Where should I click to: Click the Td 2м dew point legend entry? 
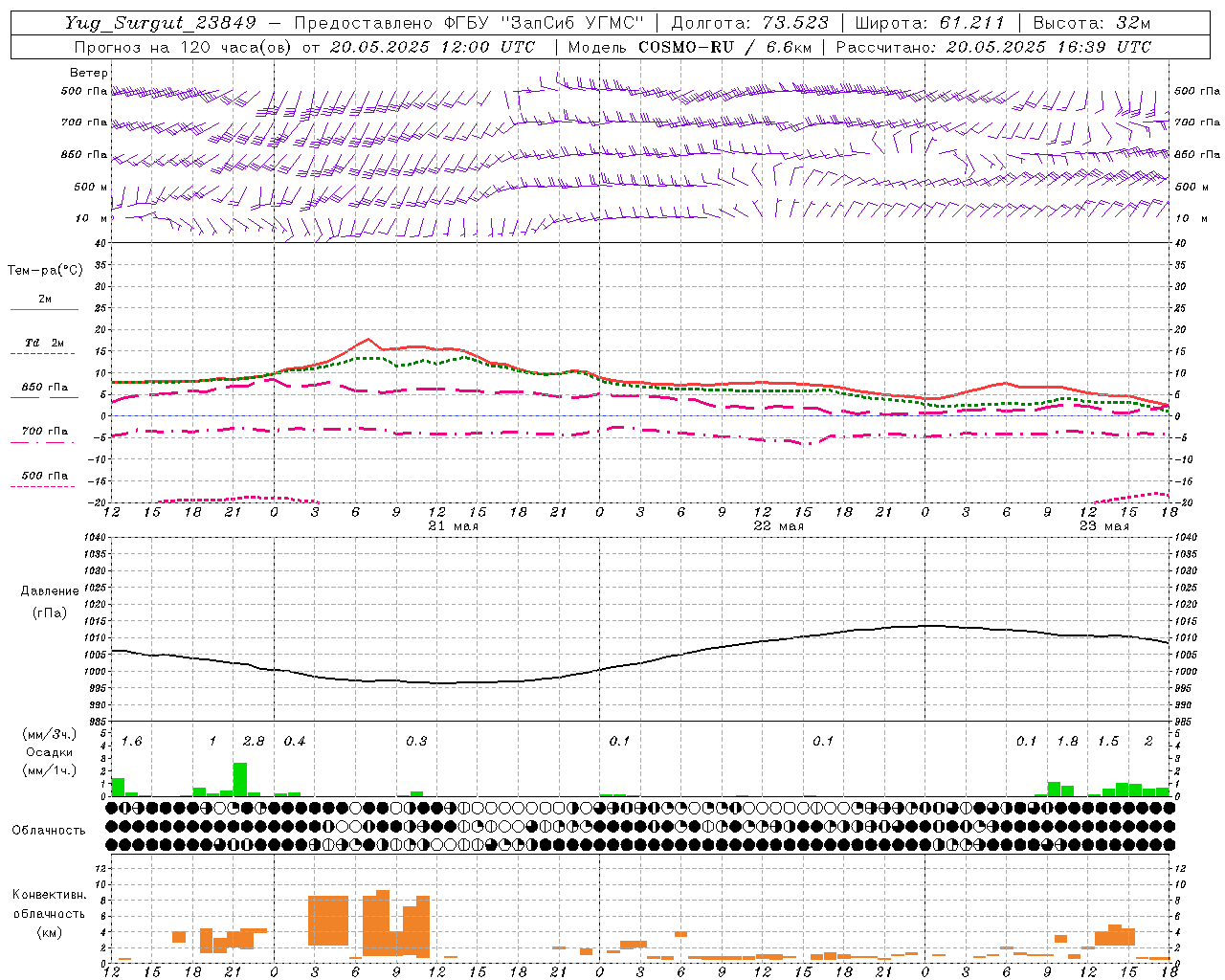(44, 343)
